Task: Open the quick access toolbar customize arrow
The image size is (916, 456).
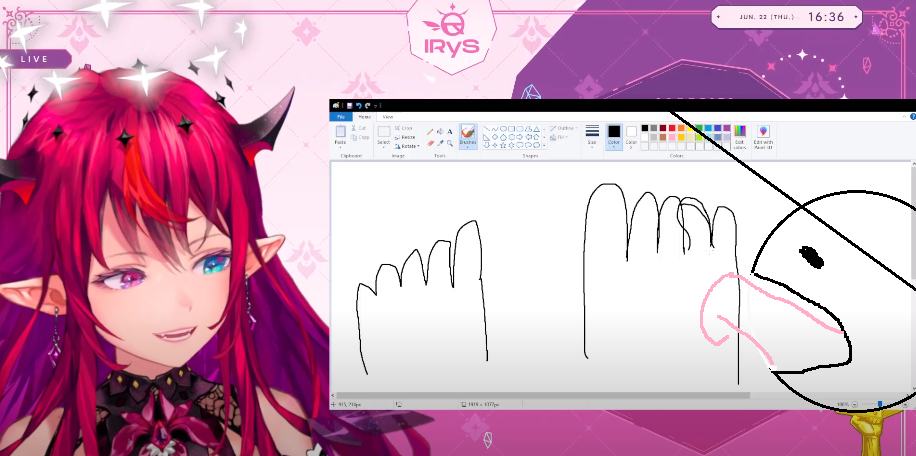Action: coord(376,106)
